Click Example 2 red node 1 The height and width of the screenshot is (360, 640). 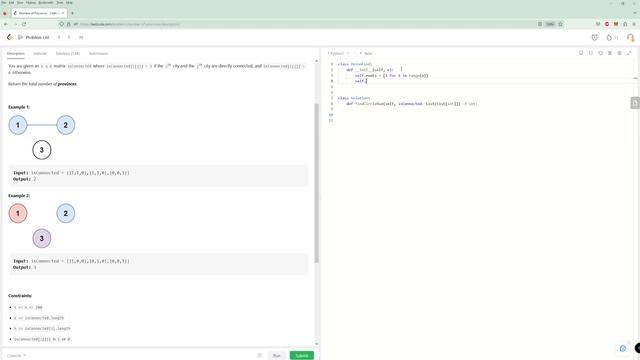coord(18,213)
